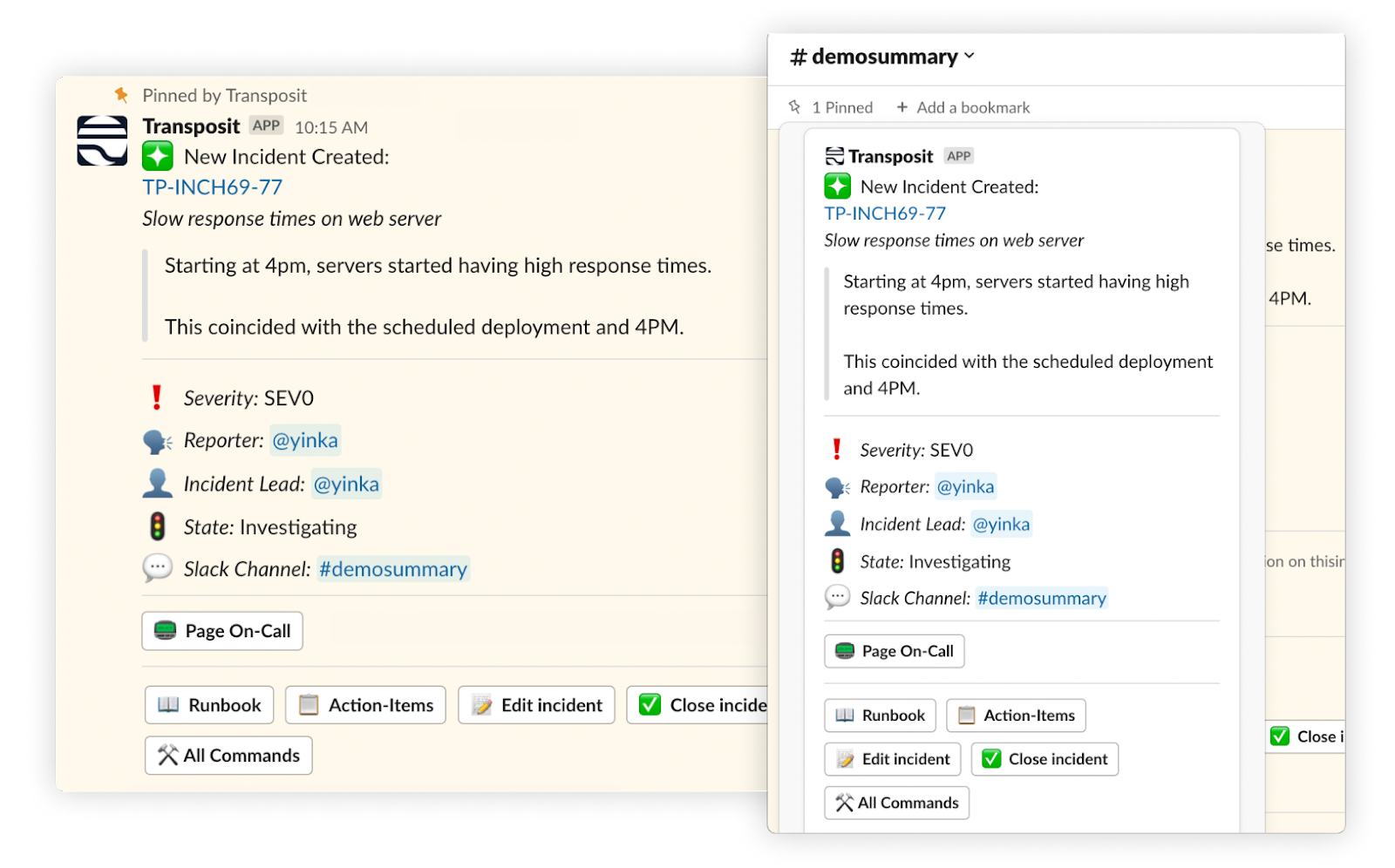Screen dimensions: 1395x868
Task: Click the bust silhouette Incident Lead icon in popup
Action: tap(837, 524)
